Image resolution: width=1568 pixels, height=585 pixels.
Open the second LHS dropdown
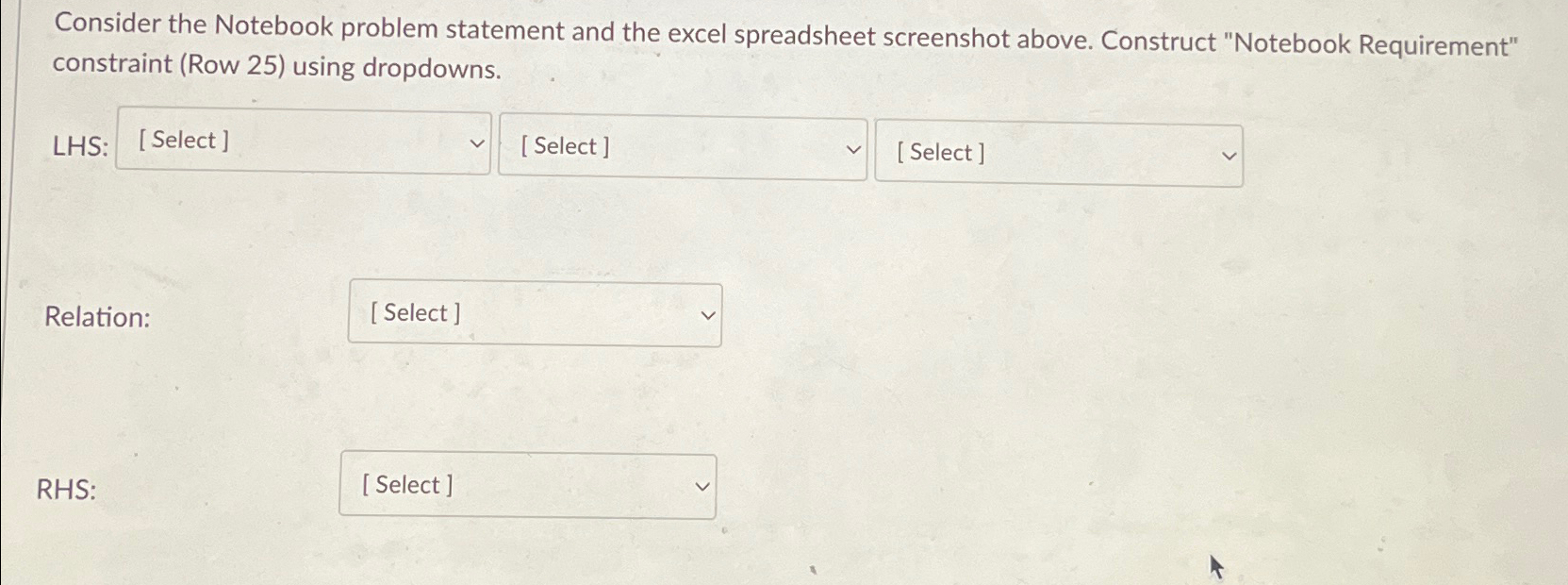pos(682,148)
